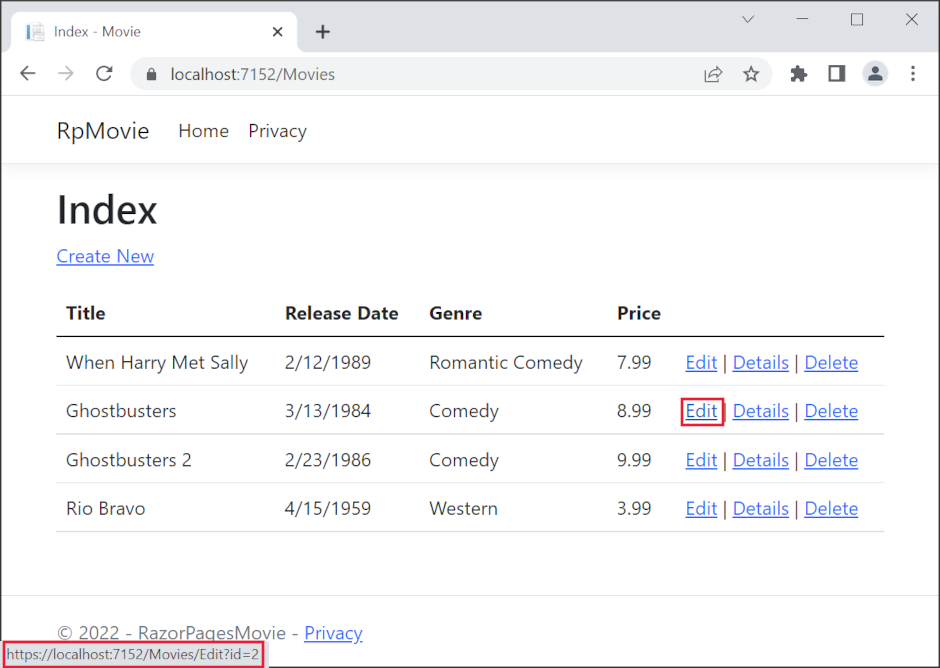940x668 pixels.
Task: Open the tab search dropdown arrow
Action: 748,19
